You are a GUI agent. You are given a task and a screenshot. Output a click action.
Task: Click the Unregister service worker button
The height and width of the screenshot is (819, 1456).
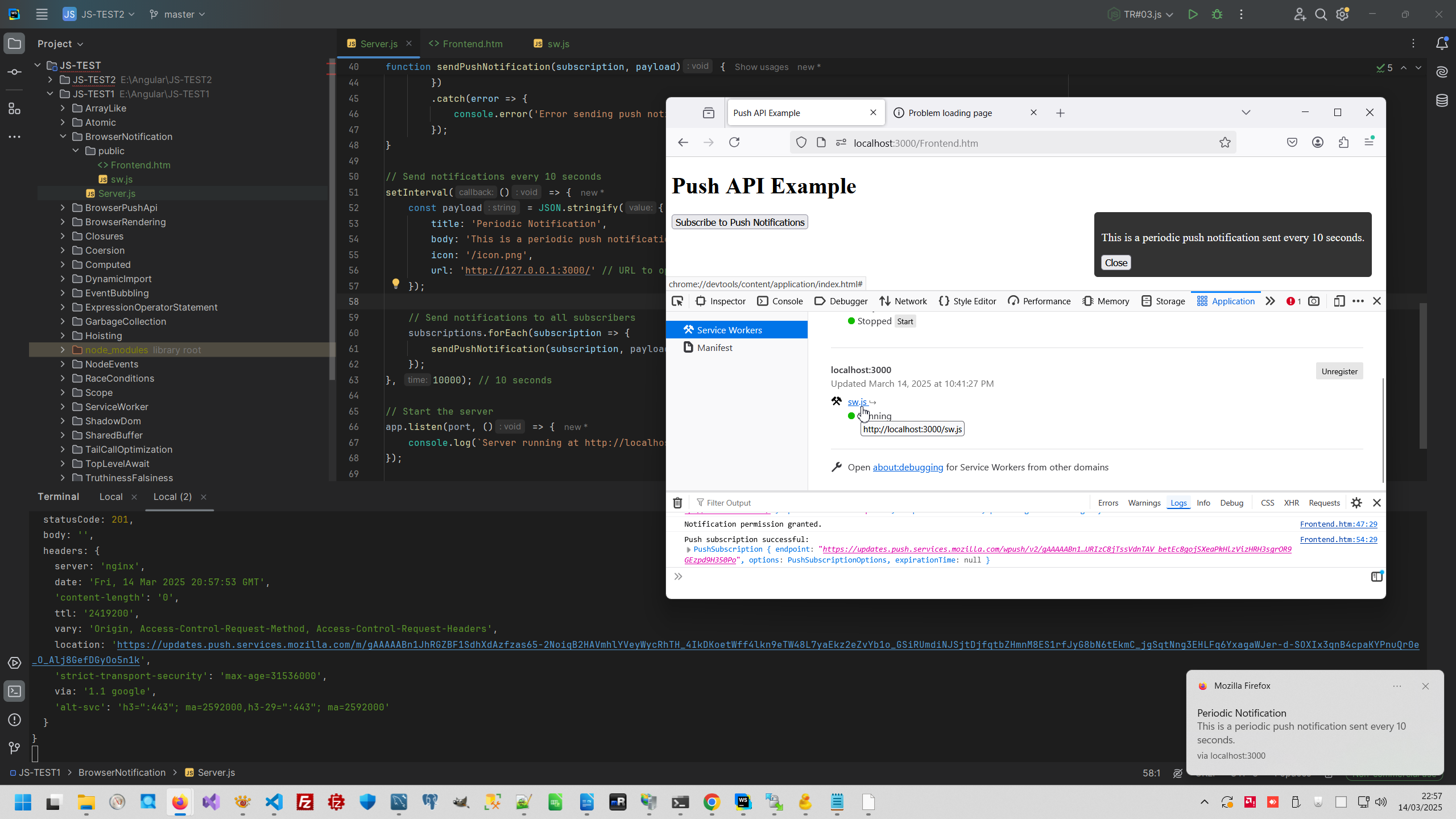pos(1339,371)
